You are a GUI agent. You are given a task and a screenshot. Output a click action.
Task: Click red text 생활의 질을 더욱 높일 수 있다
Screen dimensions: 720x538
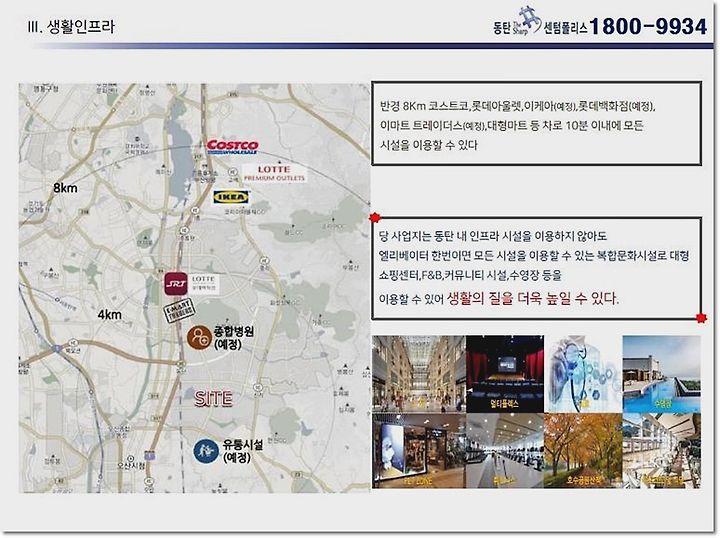tap(533, 298)
